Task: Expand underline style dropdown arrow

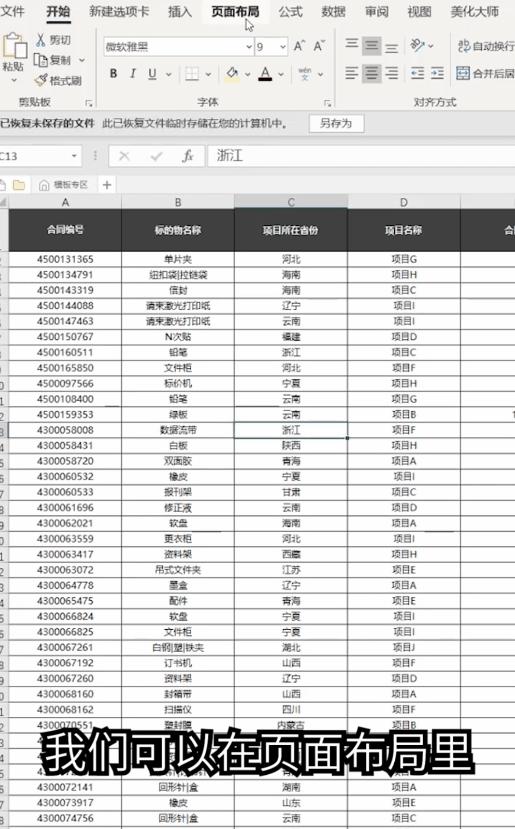Action: pyautogui.click(x=169, y=74)
